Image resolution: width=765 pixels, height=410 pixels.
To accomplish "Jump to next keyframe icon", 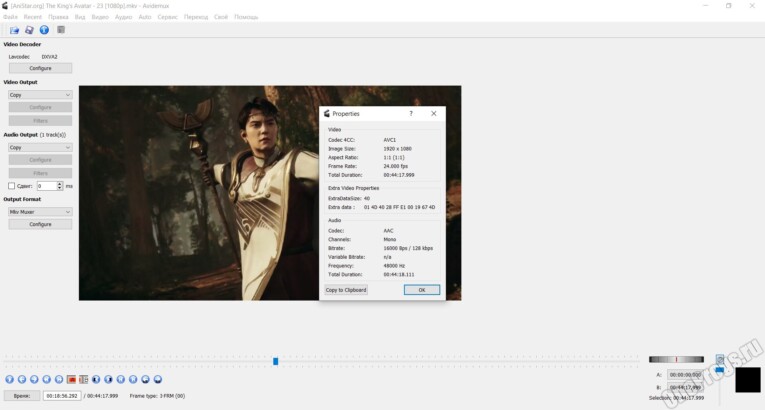I will [x=59, y=379].
